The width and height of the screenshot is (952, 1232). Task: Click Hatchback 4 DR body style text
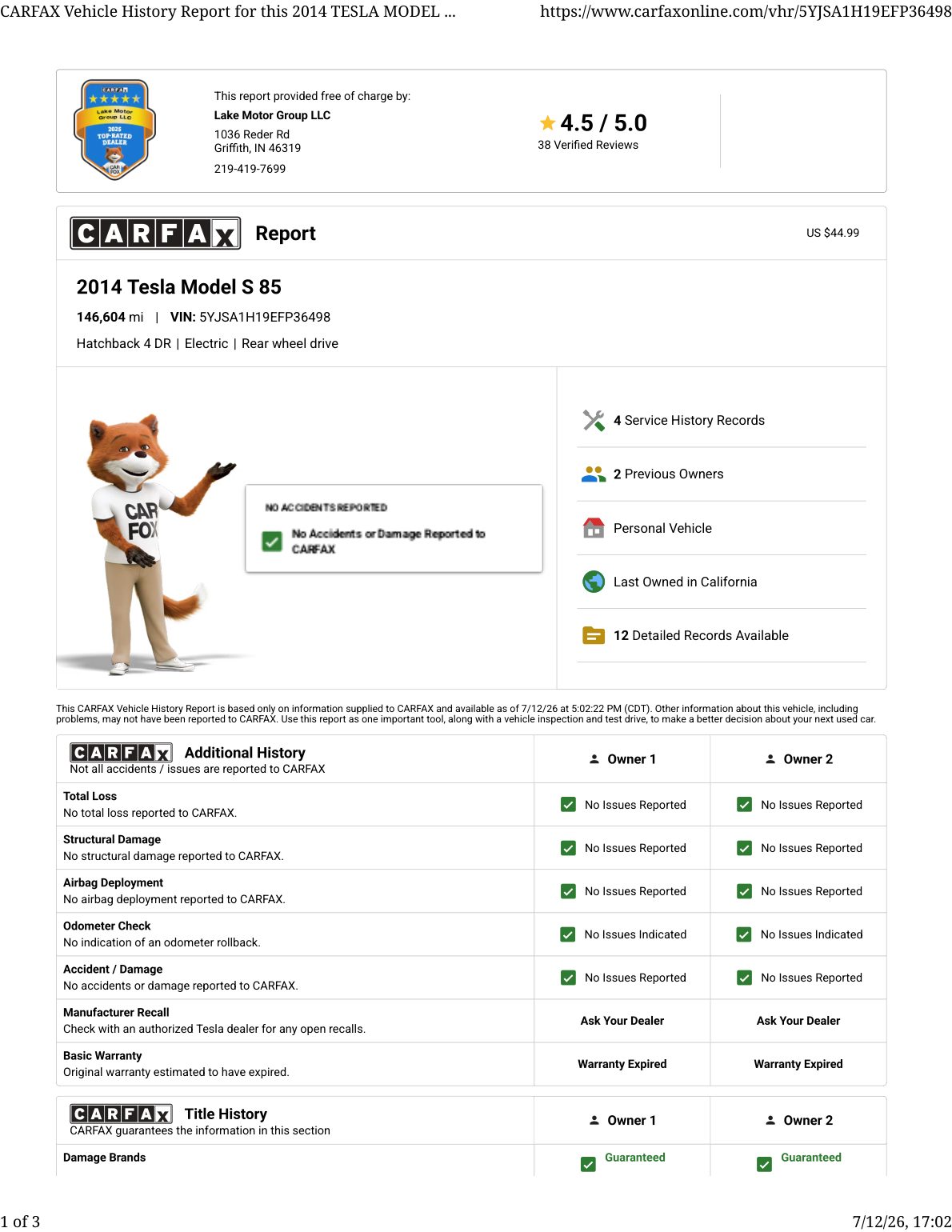(x=124, y=343)
